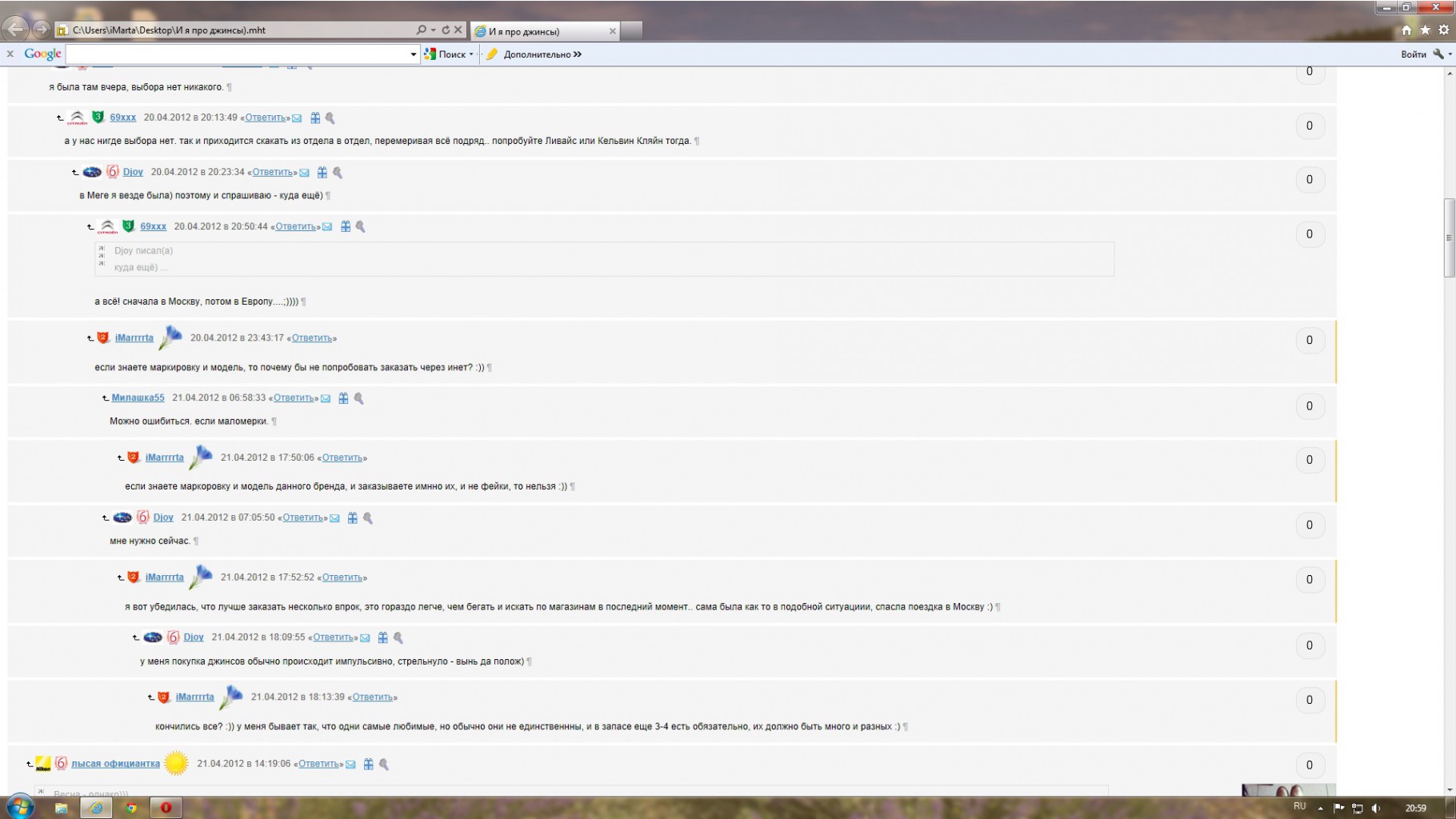The height and width of the screenshot is (819, 1456).
Task: Open Google Chrome from the taskbar
Action: click(x=131, y=808)
